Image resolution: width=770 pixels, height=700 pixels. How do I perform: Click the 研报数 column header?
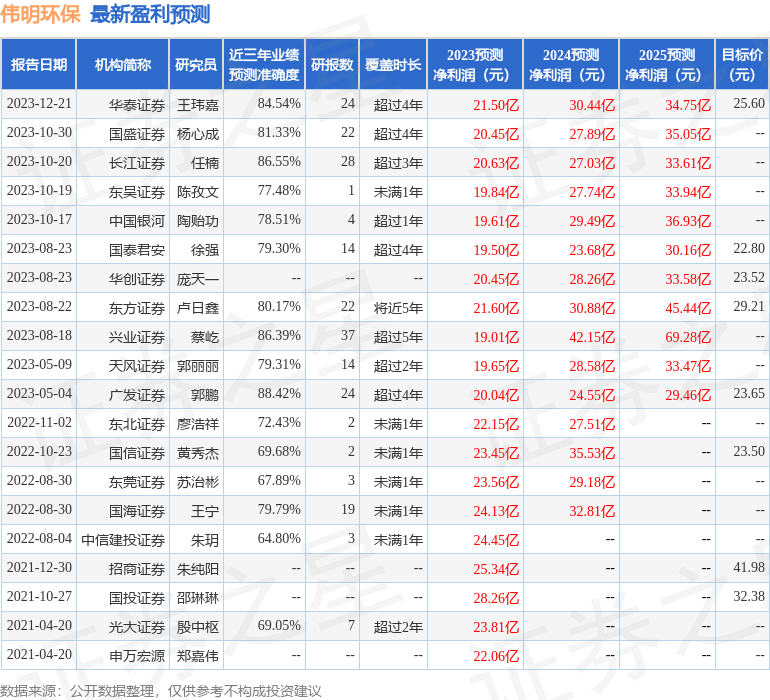point(332,64)
